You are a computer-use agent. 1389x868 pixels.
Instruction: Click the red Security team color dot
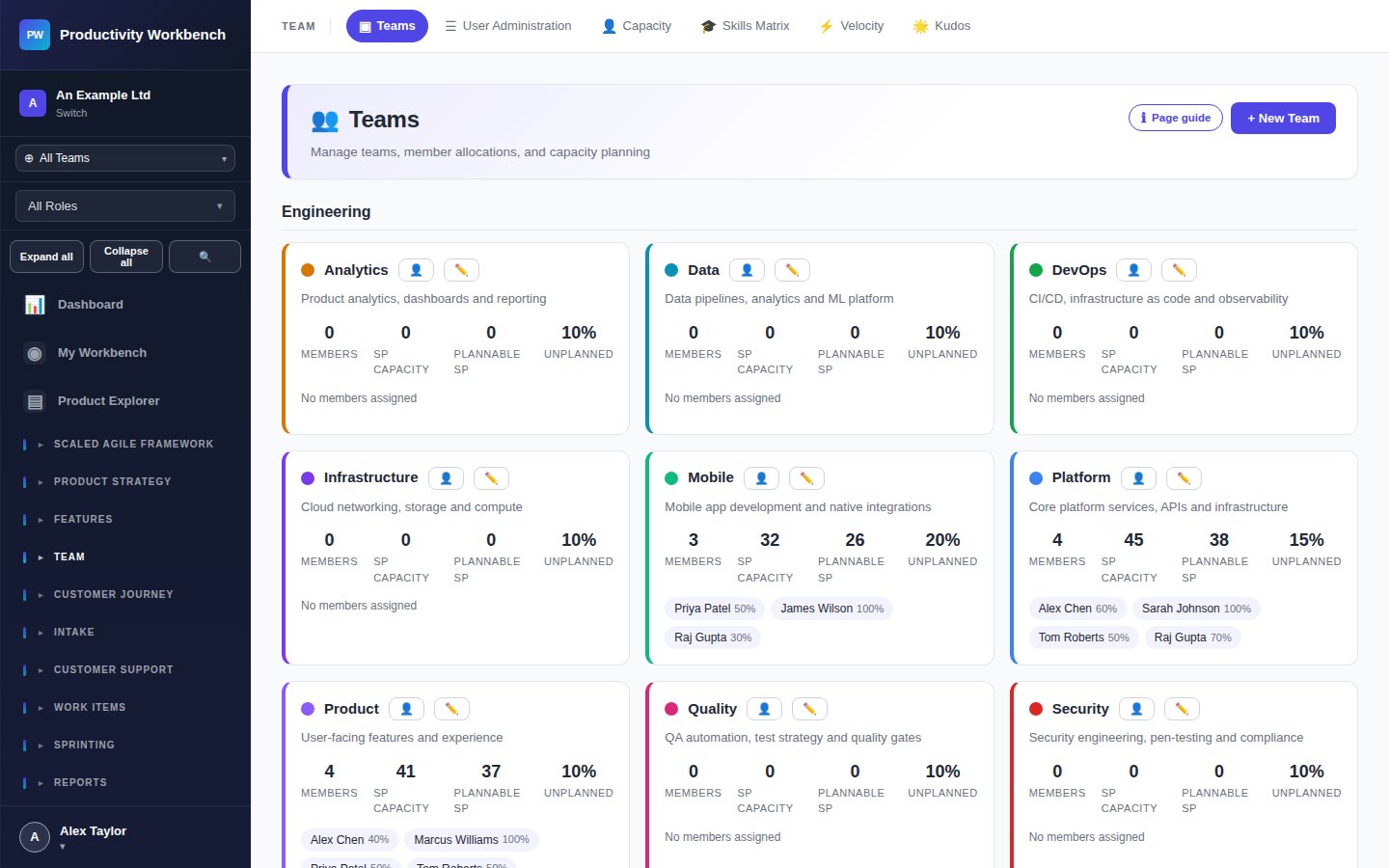[1036, 709]
